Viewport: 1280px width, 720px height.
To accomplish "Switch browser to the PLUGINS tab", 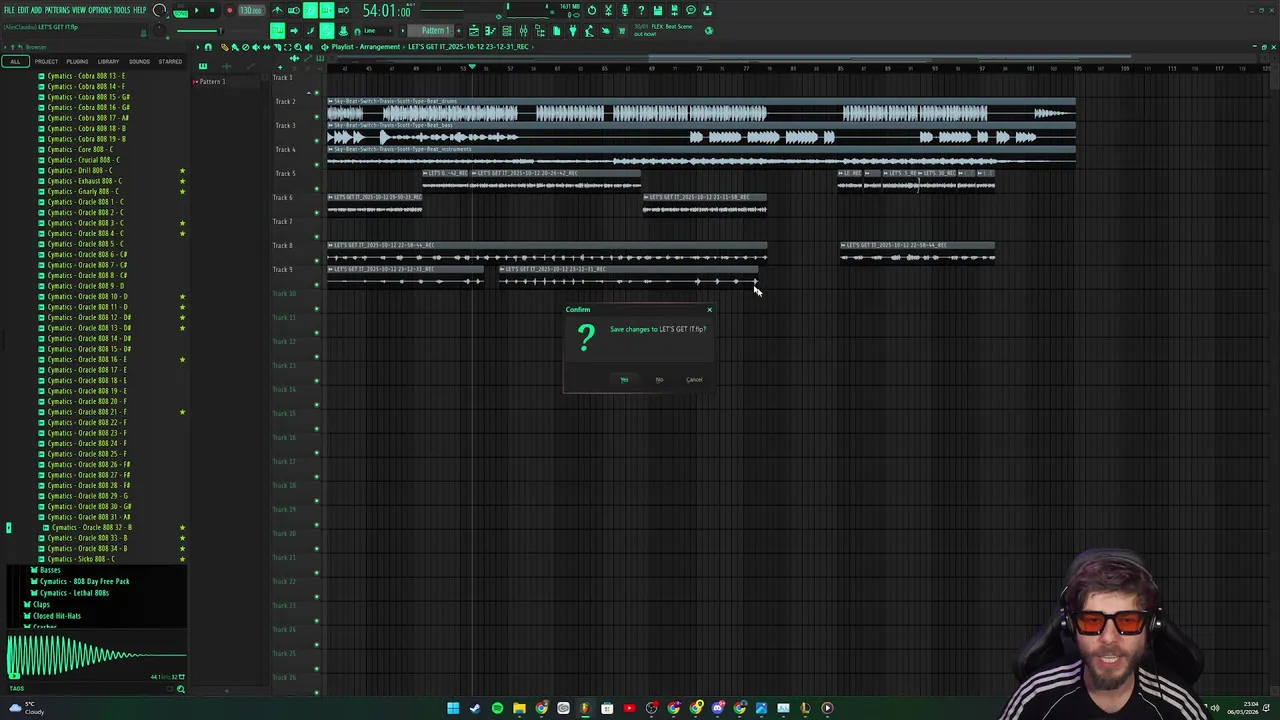I will pyautogui.click(x=77, y=62).
